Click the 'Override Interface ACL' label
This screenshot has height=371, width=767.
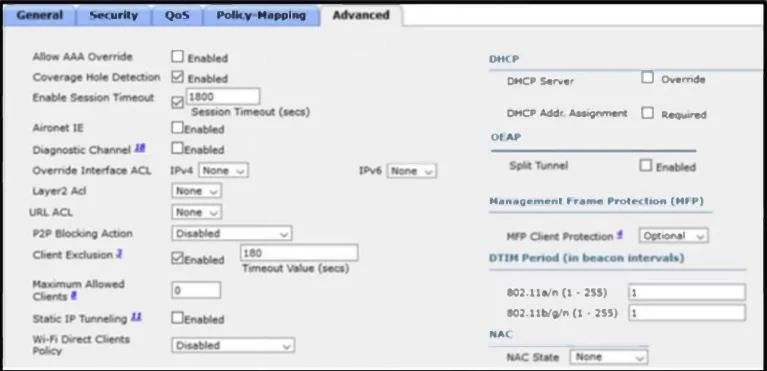[91, 171]
